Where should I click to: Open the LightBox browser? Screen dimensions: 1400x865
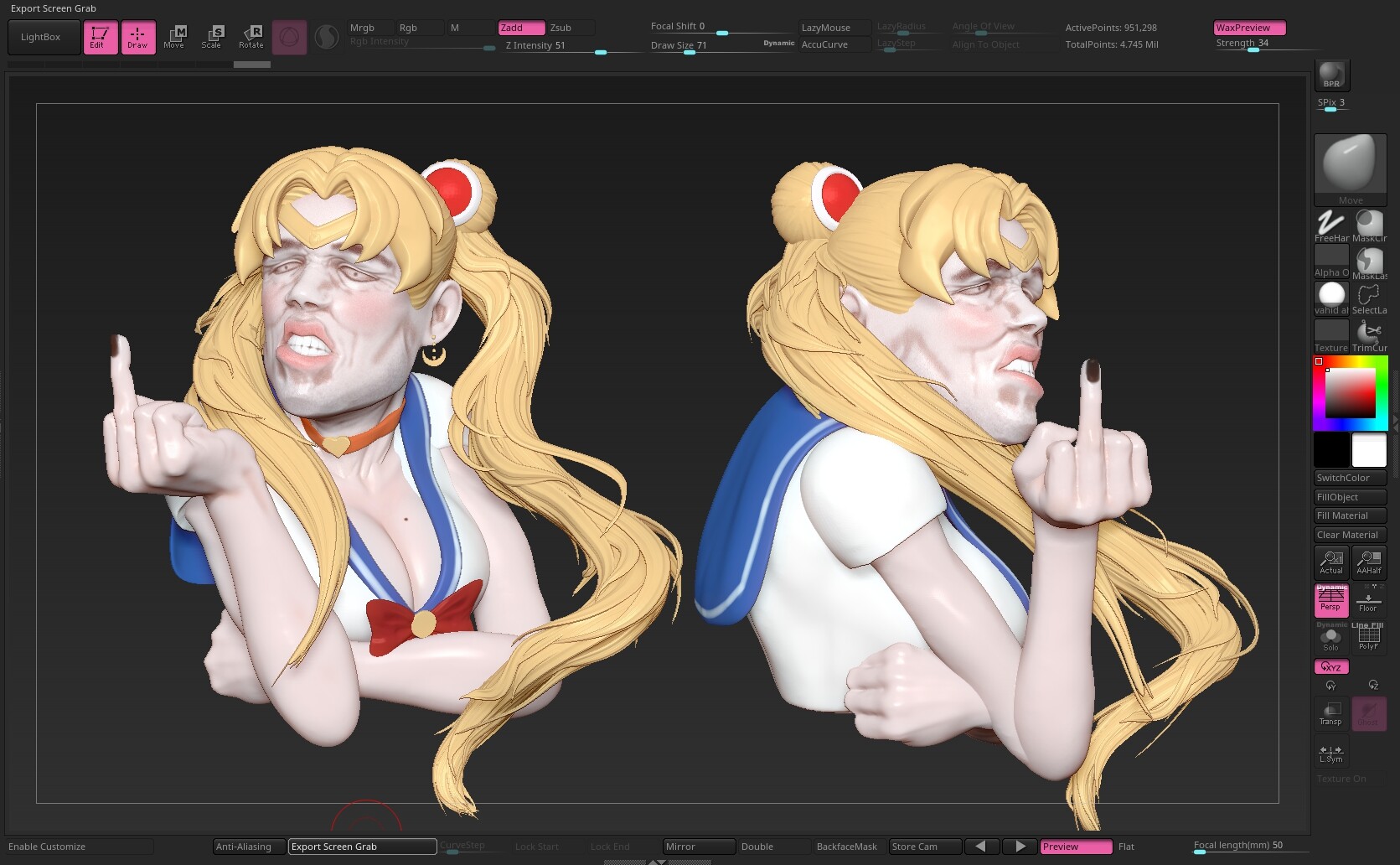point(44,37)
